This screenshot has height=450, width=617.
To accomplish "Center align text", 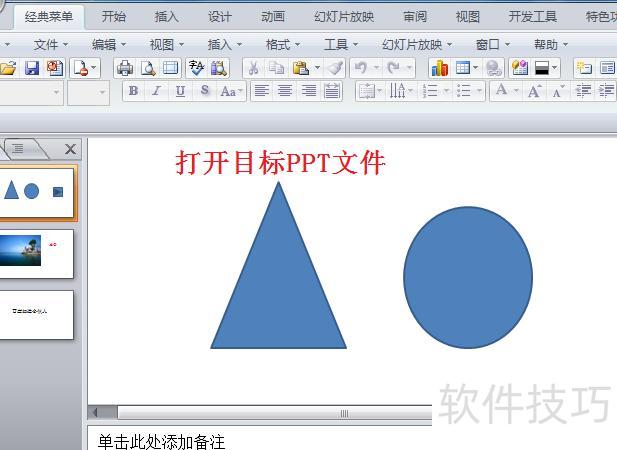I will pos(285,91).
